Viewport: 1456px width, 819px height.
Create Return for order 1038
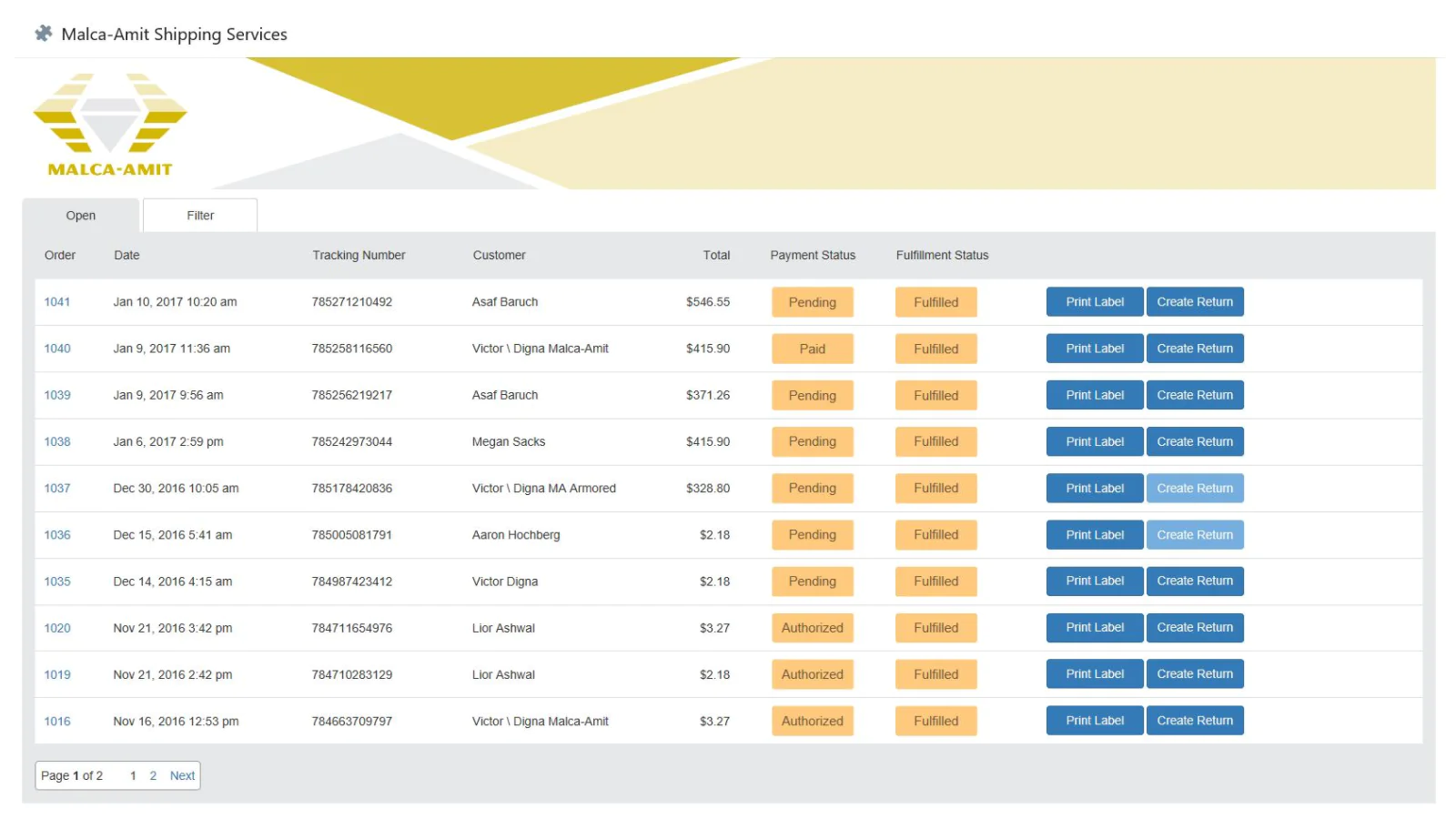pyautogui.click(x=1195, y=441)
